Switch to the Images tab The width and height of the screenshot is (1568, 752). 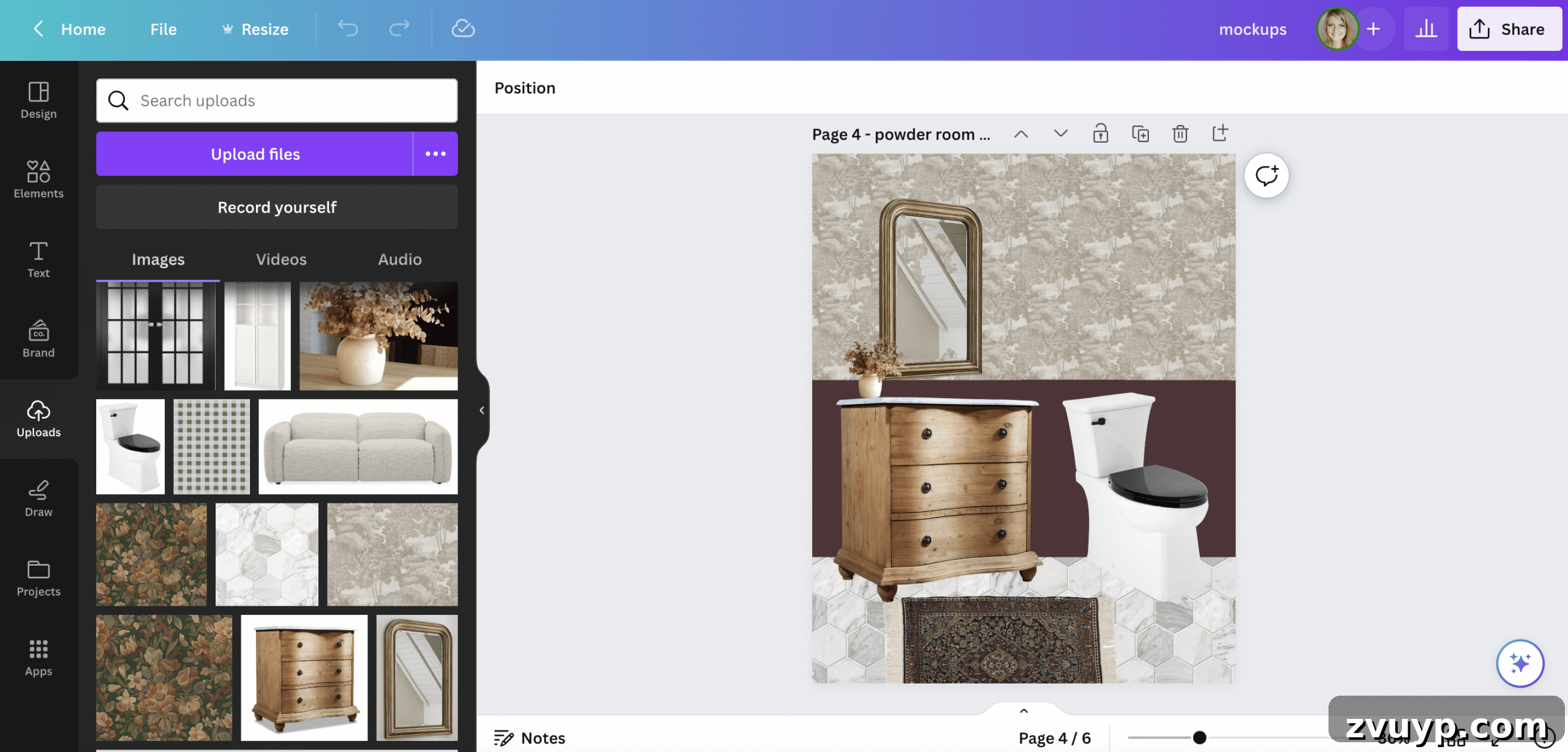(x=158, y=260)
